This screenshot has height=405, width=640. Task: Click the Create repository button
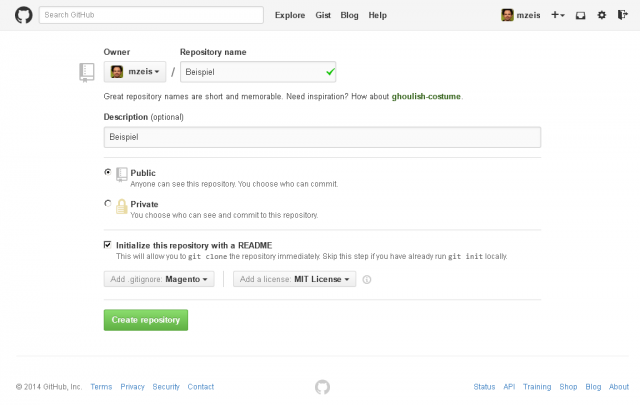[x=146, y=320]
